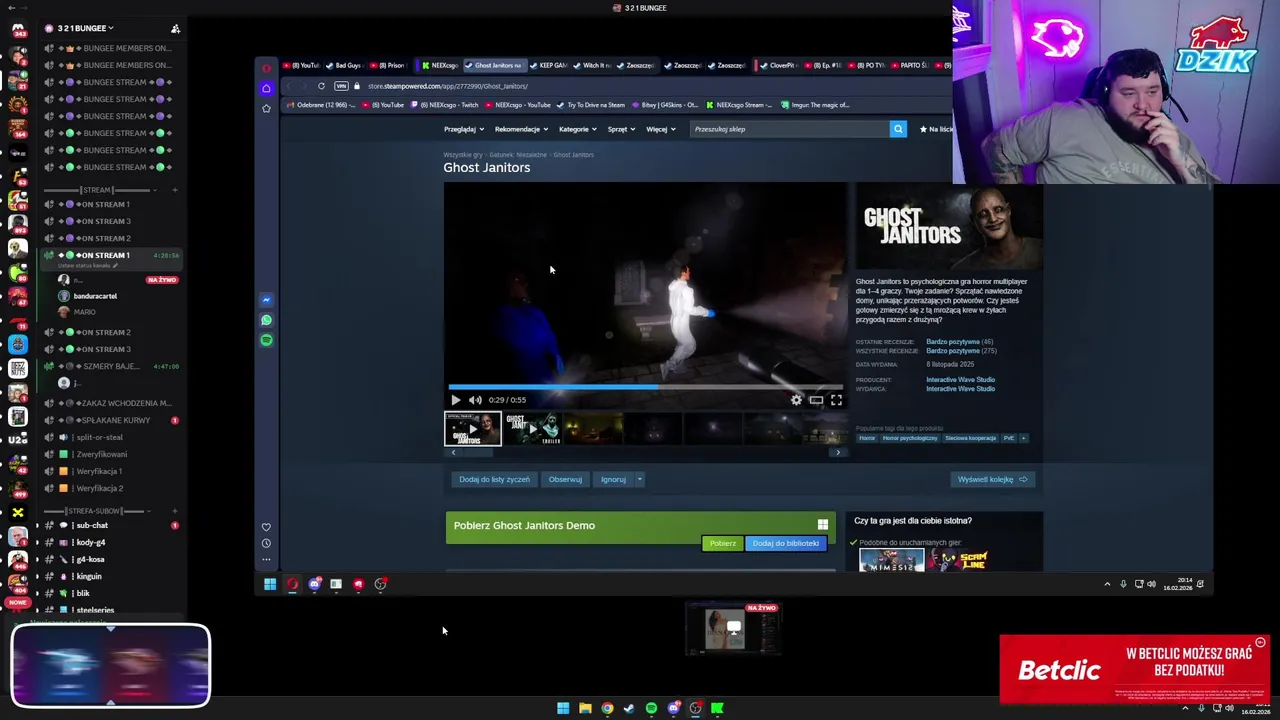Screen dimensions: 1280x720
Task: Click the Ignoruj button
Action: click(613, 479)
